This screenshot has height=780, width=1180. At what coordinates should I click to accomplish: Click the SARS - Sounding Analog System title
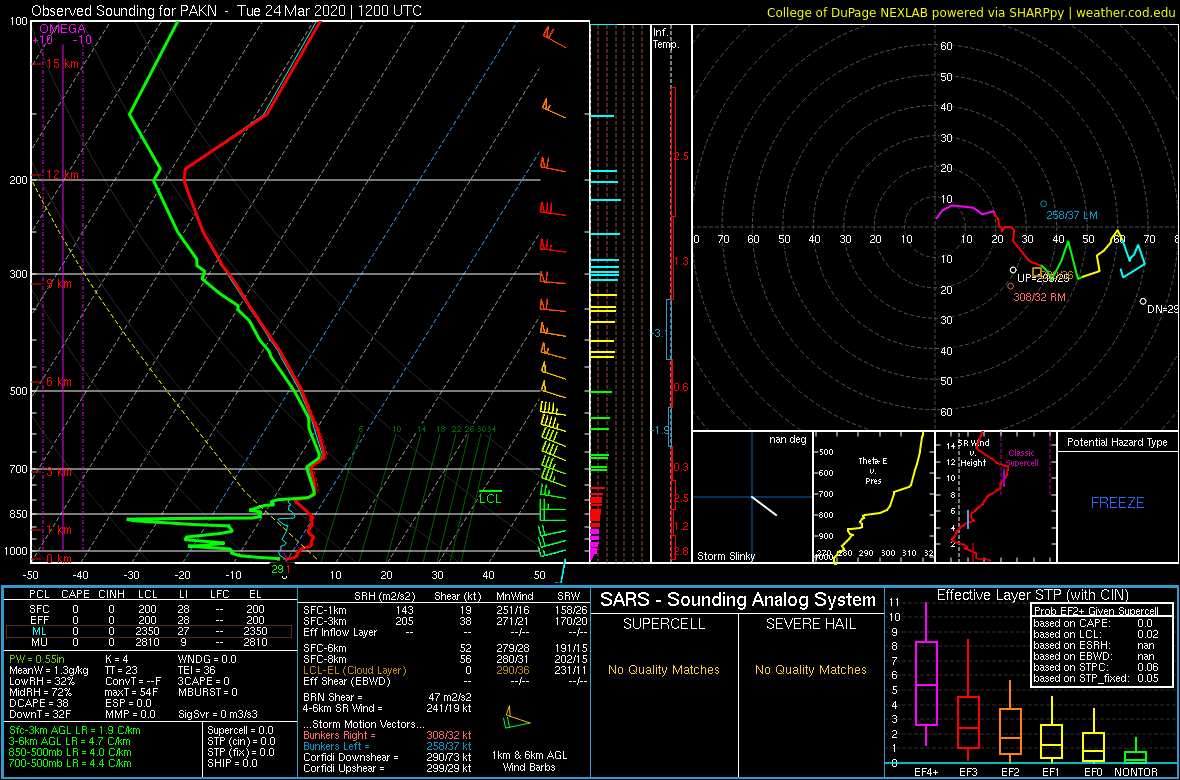point(738,601)
